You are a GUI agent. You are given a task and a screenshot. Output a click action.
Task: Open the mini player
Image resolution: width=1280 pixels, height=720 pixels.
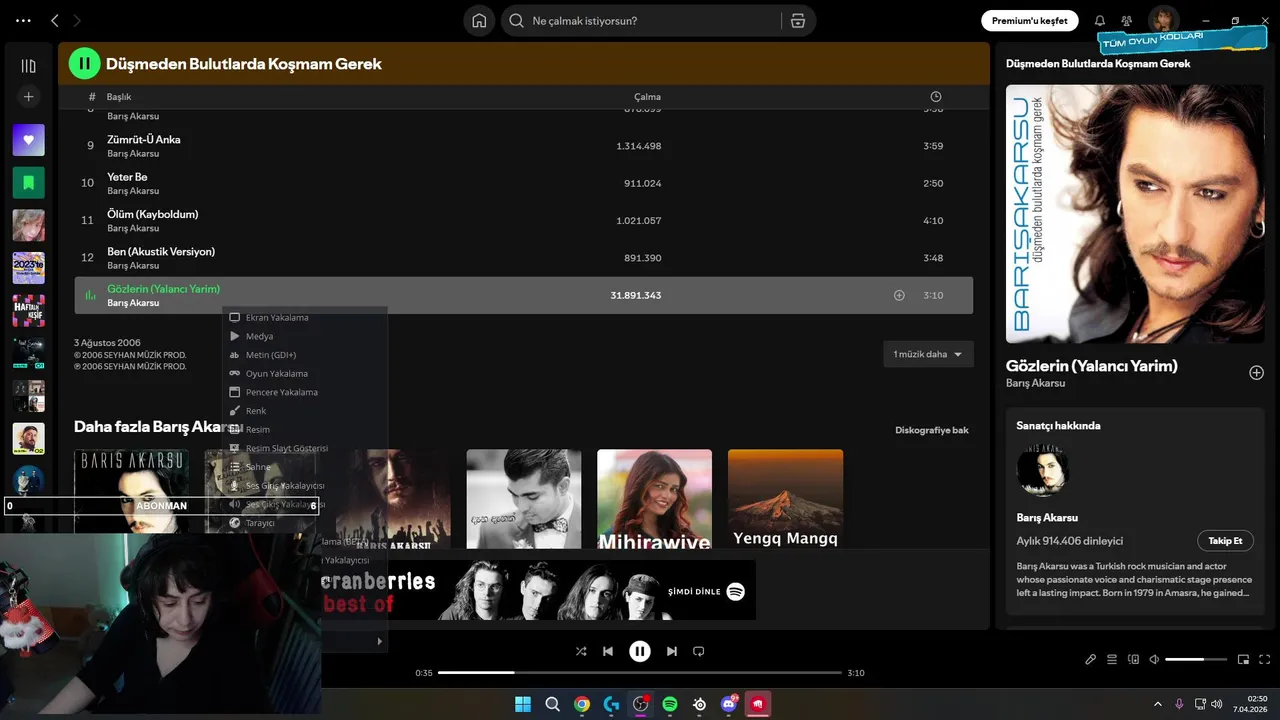point(1243,660)
